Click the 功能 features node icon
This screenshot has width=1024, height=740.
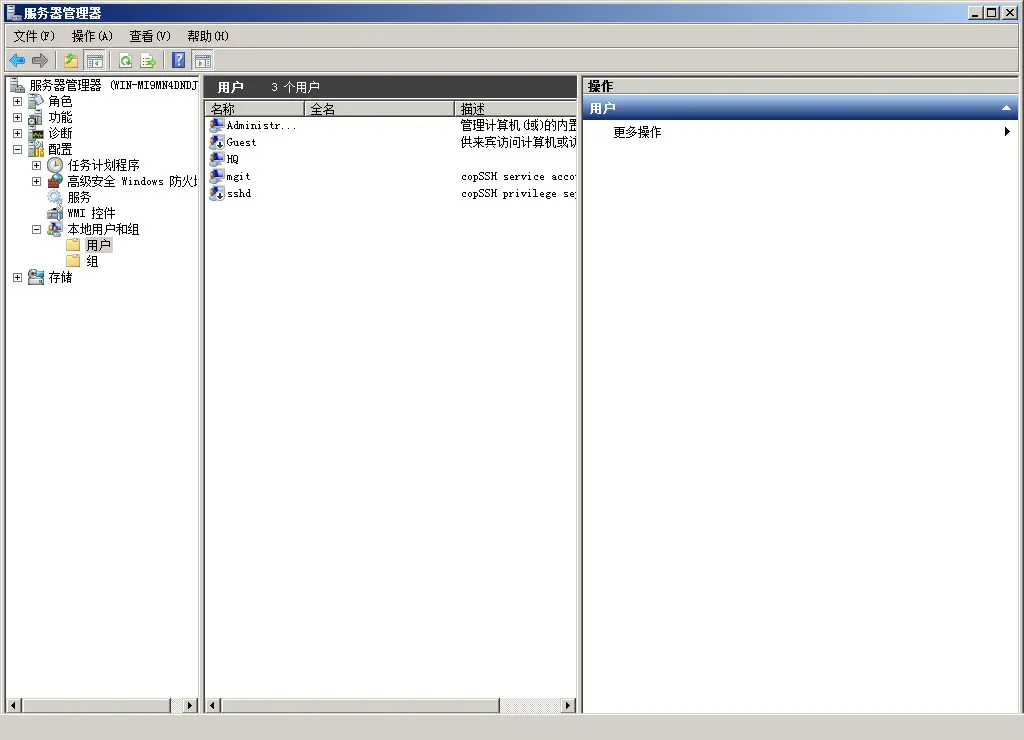[36, 118]
